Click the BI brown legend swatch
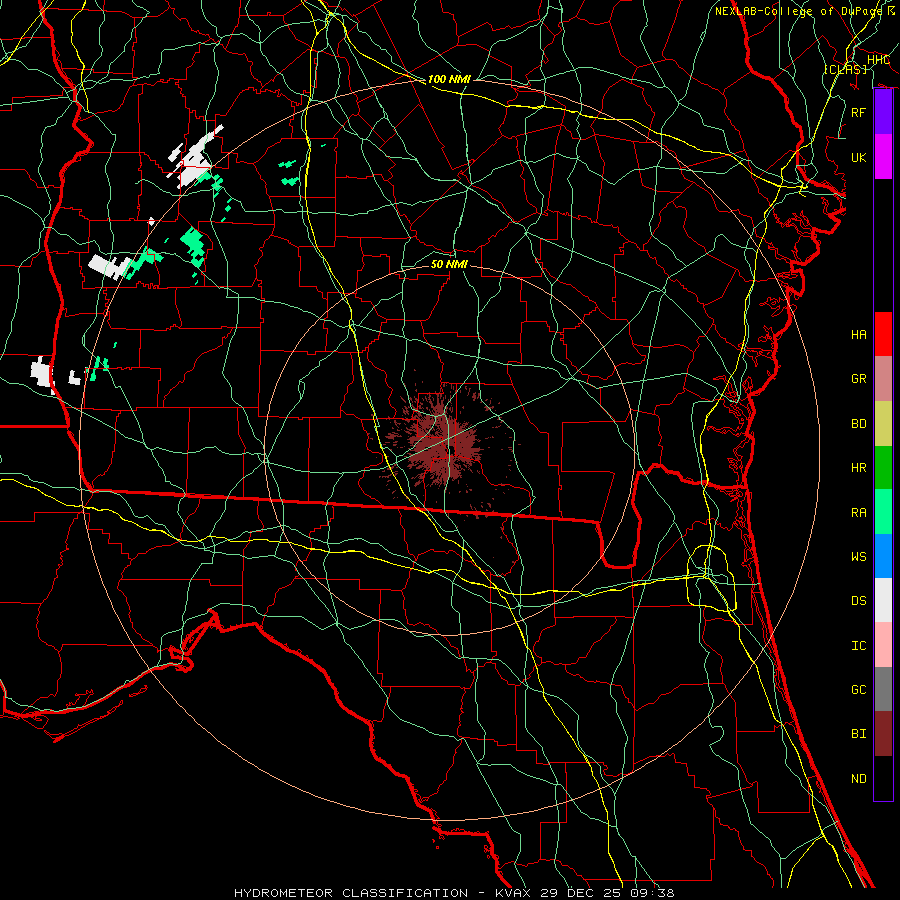The width and height of the screenshot is (900, 900). coord(883,734)
